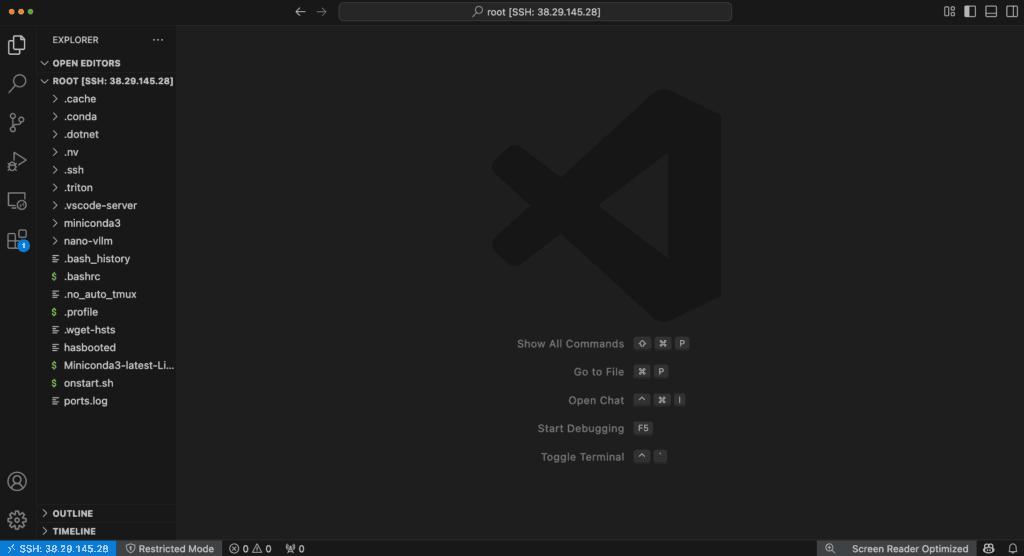The image size is (1024, 556).
Task: Go forward with the right arrow
Action: [321, 12]
